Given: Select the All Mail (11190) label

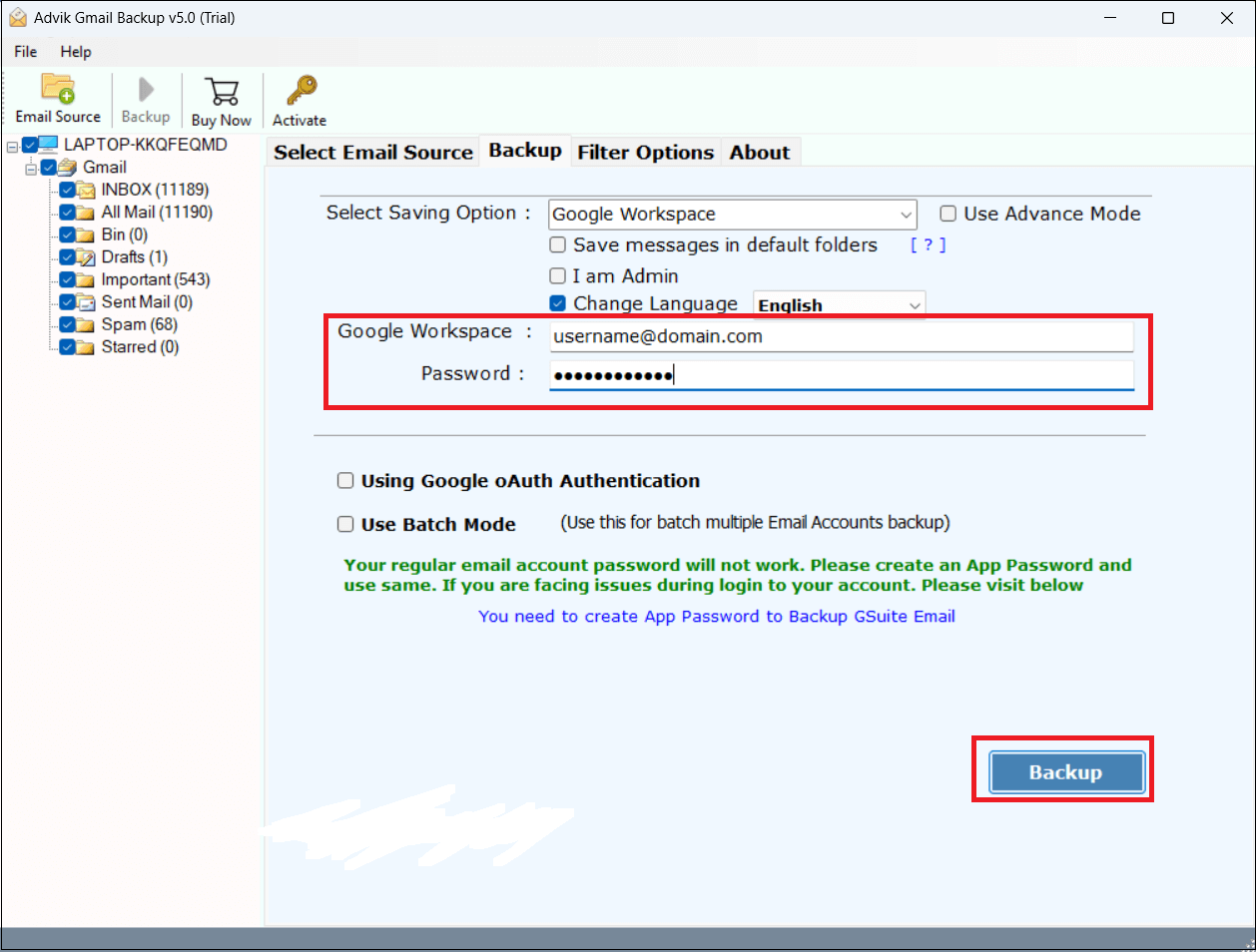Looking at the screenshot, I should point(157,213).
